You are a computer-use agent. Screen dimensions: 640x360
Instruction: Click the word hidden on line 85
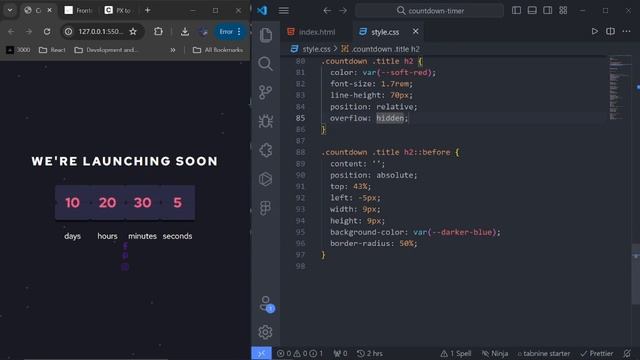pyautogui.click(x=390, y=118)
